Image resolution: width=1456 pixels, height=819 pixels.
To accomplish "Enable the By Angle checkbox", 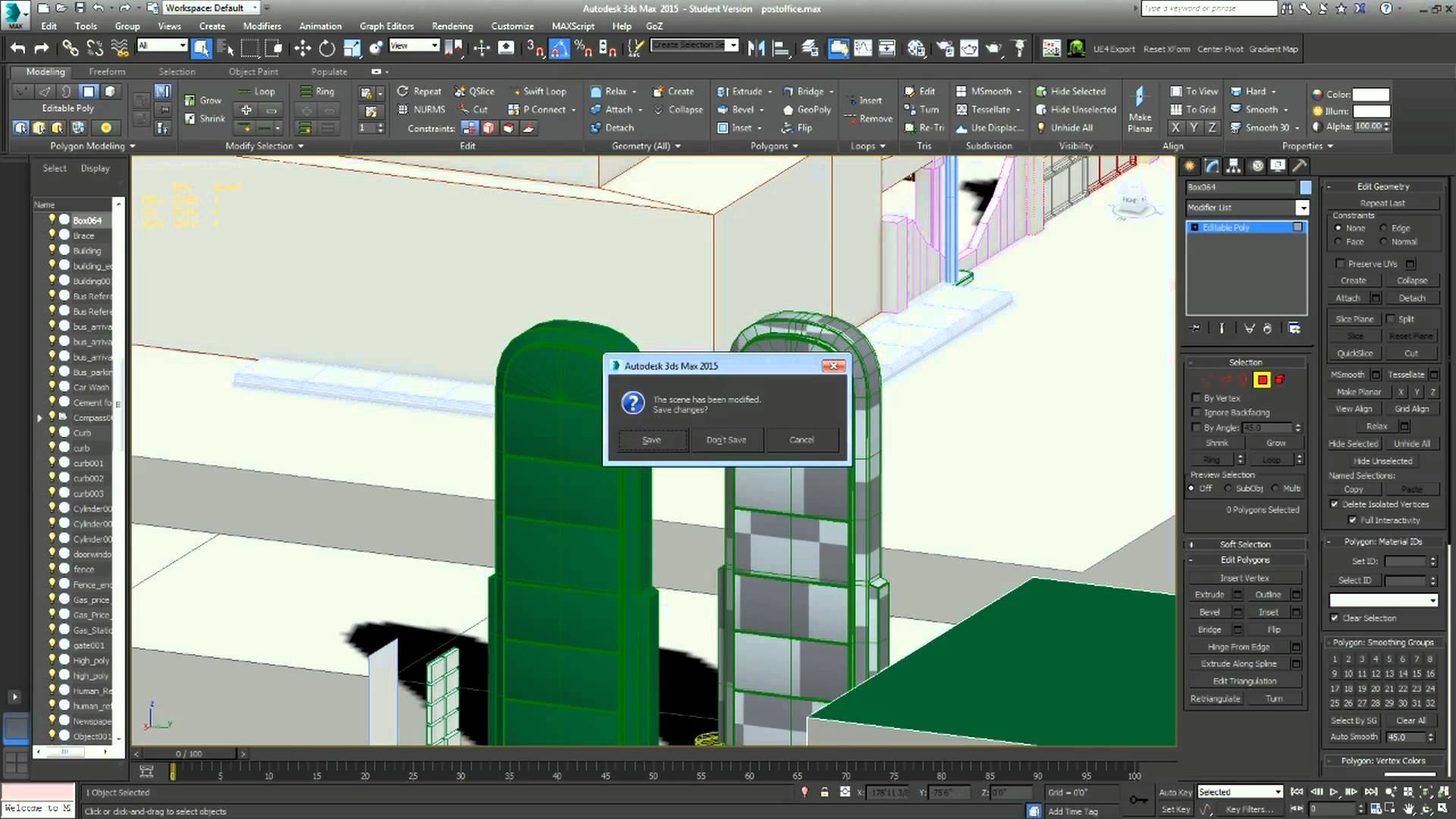I will click(1197, 428).
